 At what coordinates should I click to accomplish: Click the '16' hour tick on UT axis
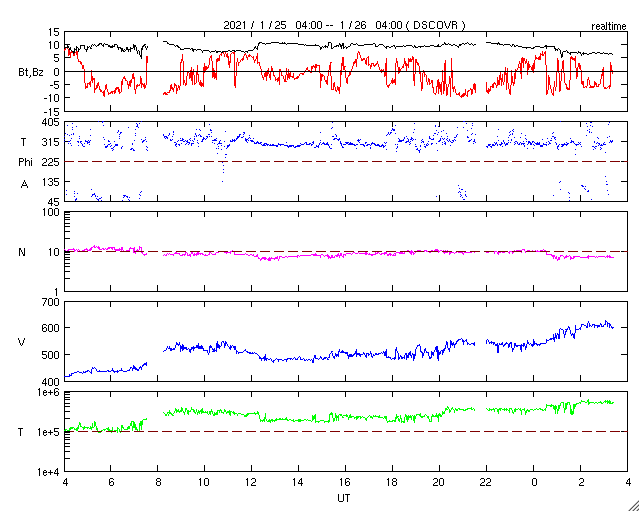(345, 482)
